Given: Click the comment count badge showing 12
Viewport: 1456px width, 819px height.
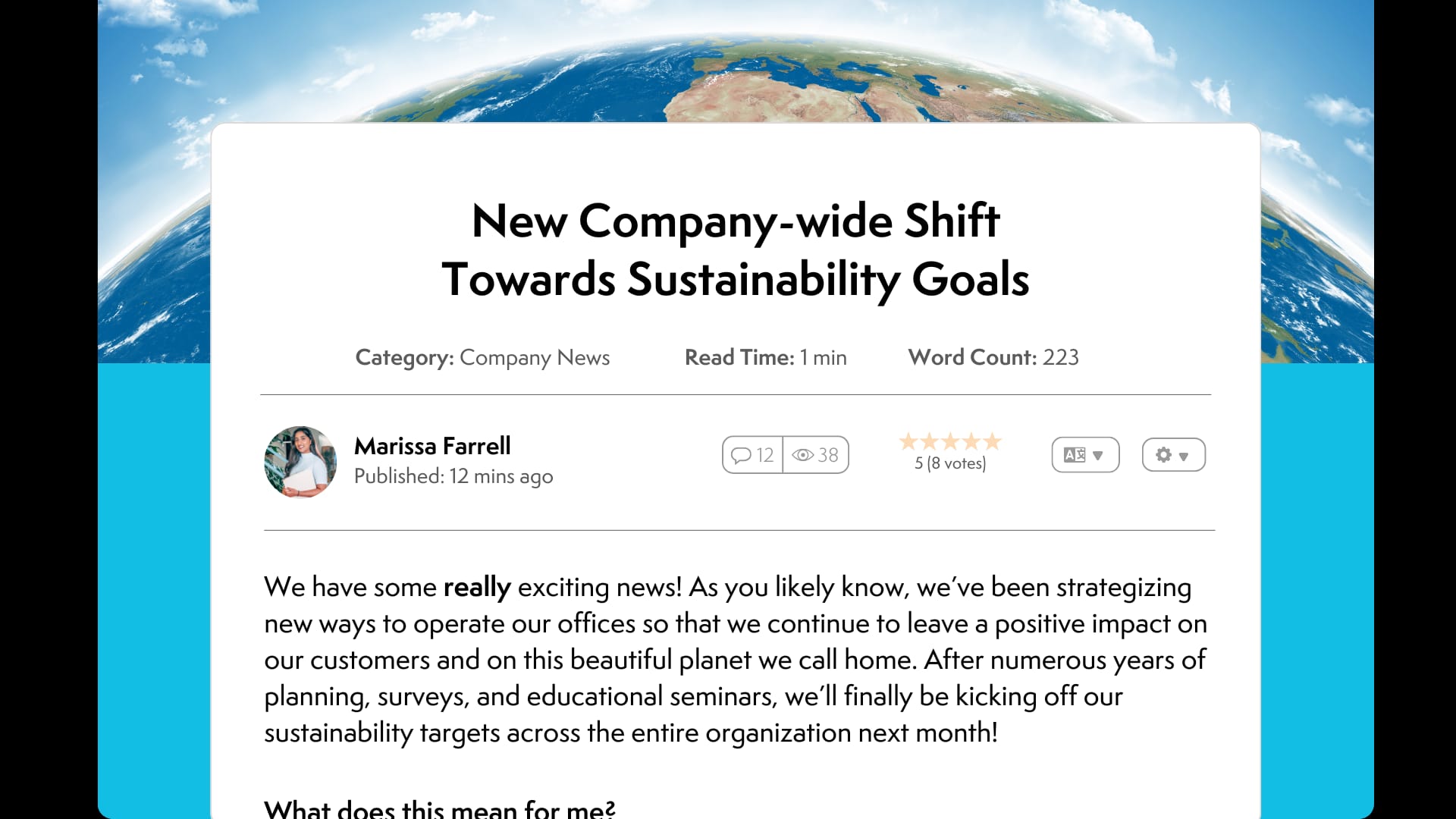Looking at the screenshot, I should (x=753, y=454).
